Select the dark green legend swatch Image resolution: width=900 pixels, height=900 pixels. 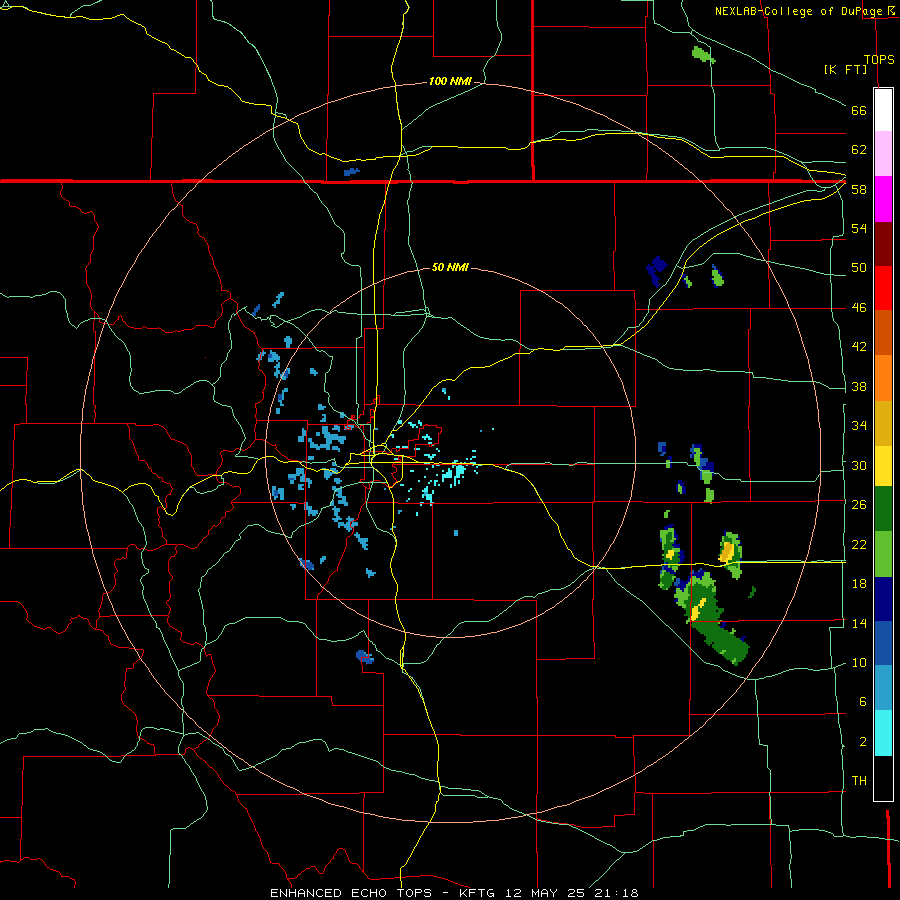[883, 509]
